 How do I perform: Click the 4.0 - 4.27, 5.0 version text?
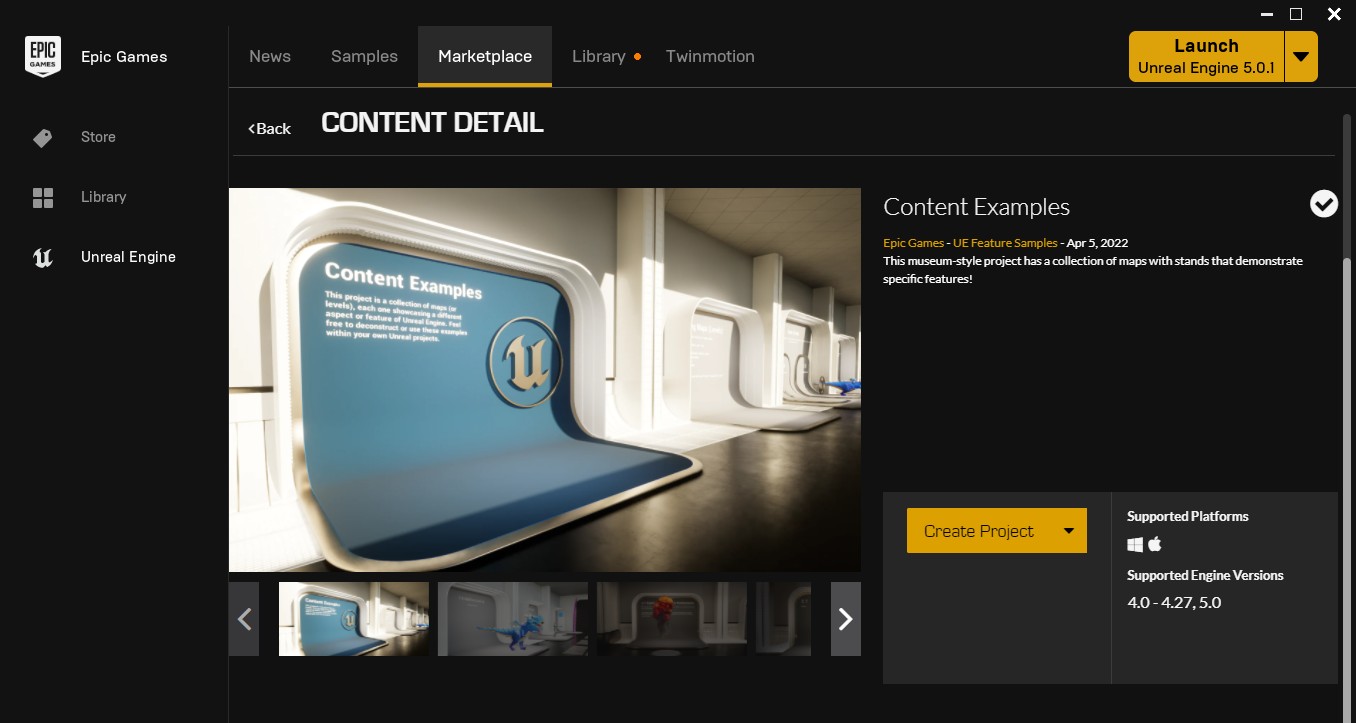(1174, 602)
